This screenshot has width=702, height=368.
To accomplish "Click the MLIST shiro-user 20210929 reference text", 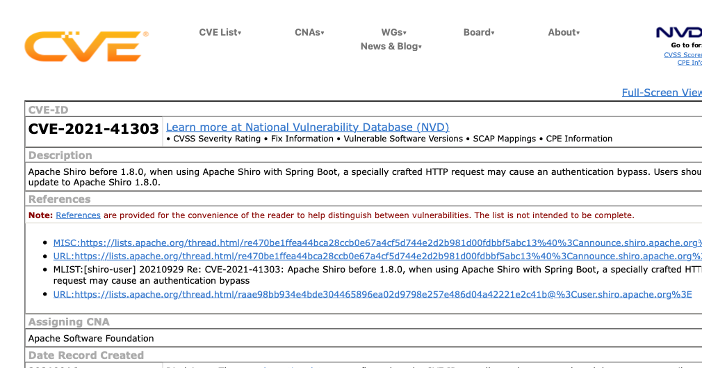I will click(377, 275).
